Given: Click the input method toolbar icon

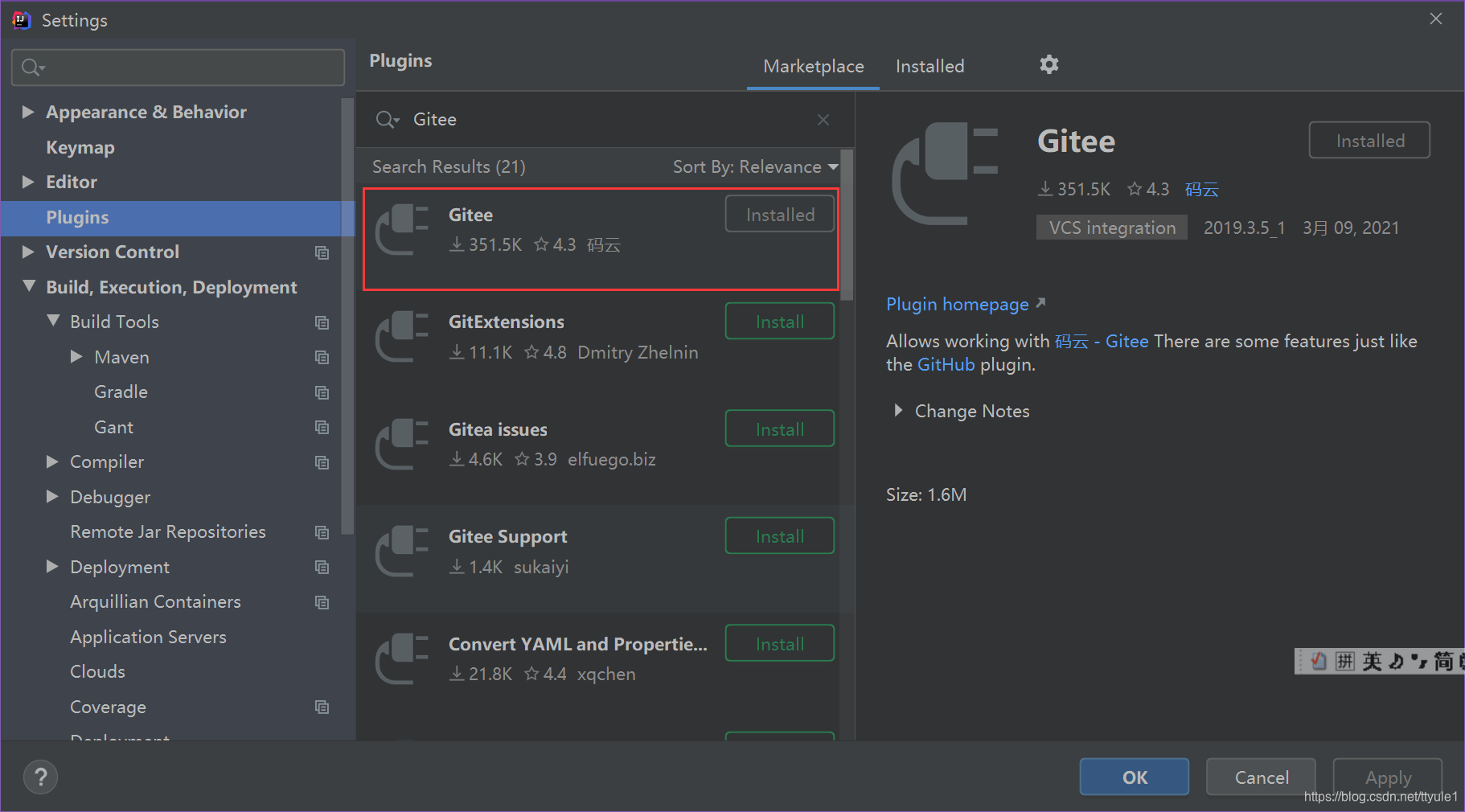Looking at the screenshot, I should [1319, 661].
